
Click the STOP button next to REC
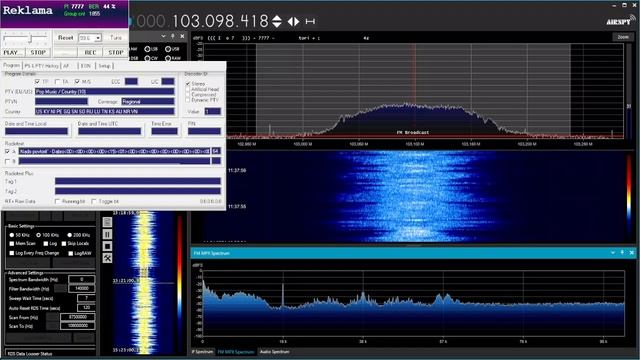[116, 52]
